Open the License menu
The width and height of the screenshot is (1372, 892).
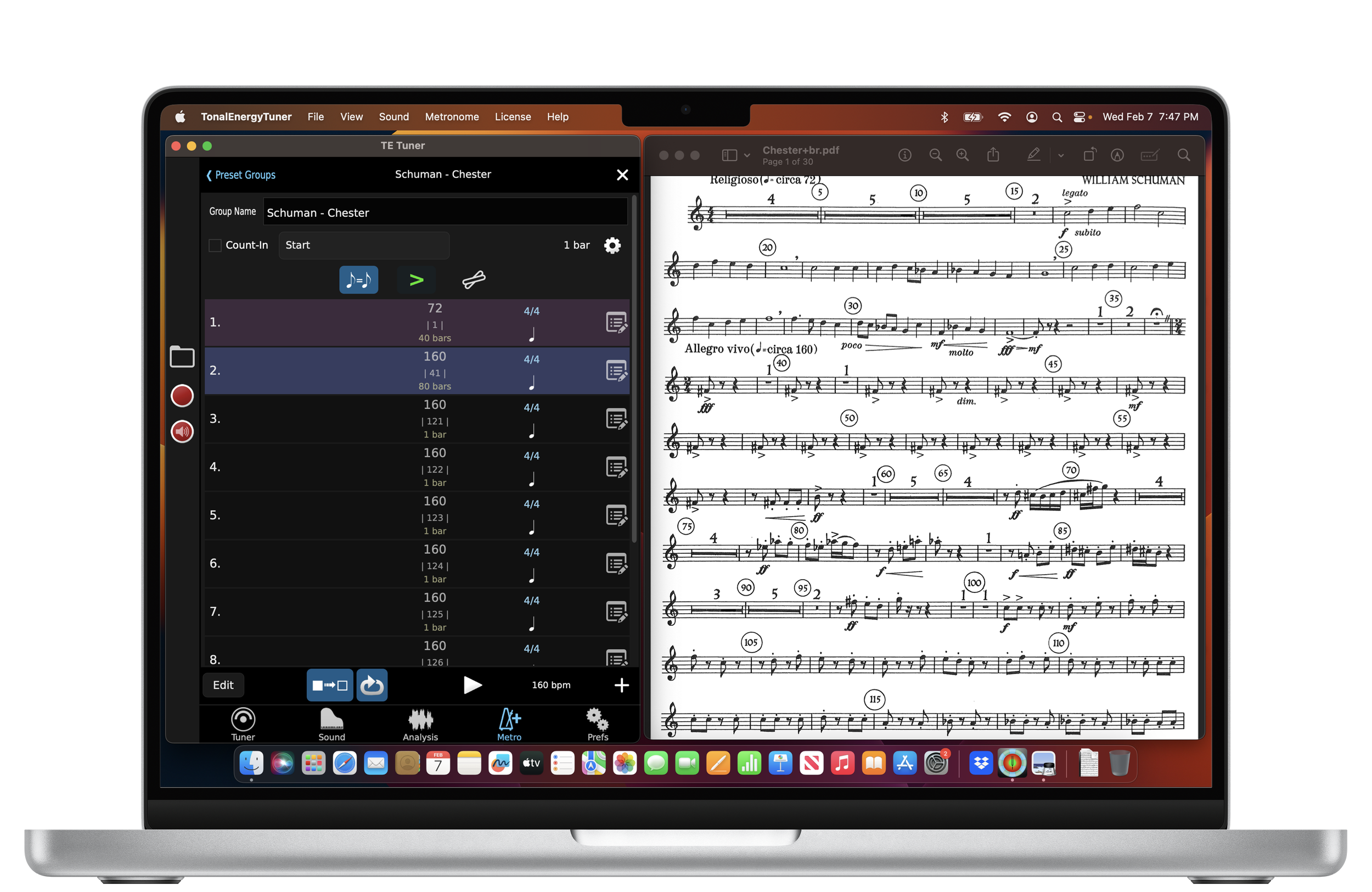tap(513, 117)
